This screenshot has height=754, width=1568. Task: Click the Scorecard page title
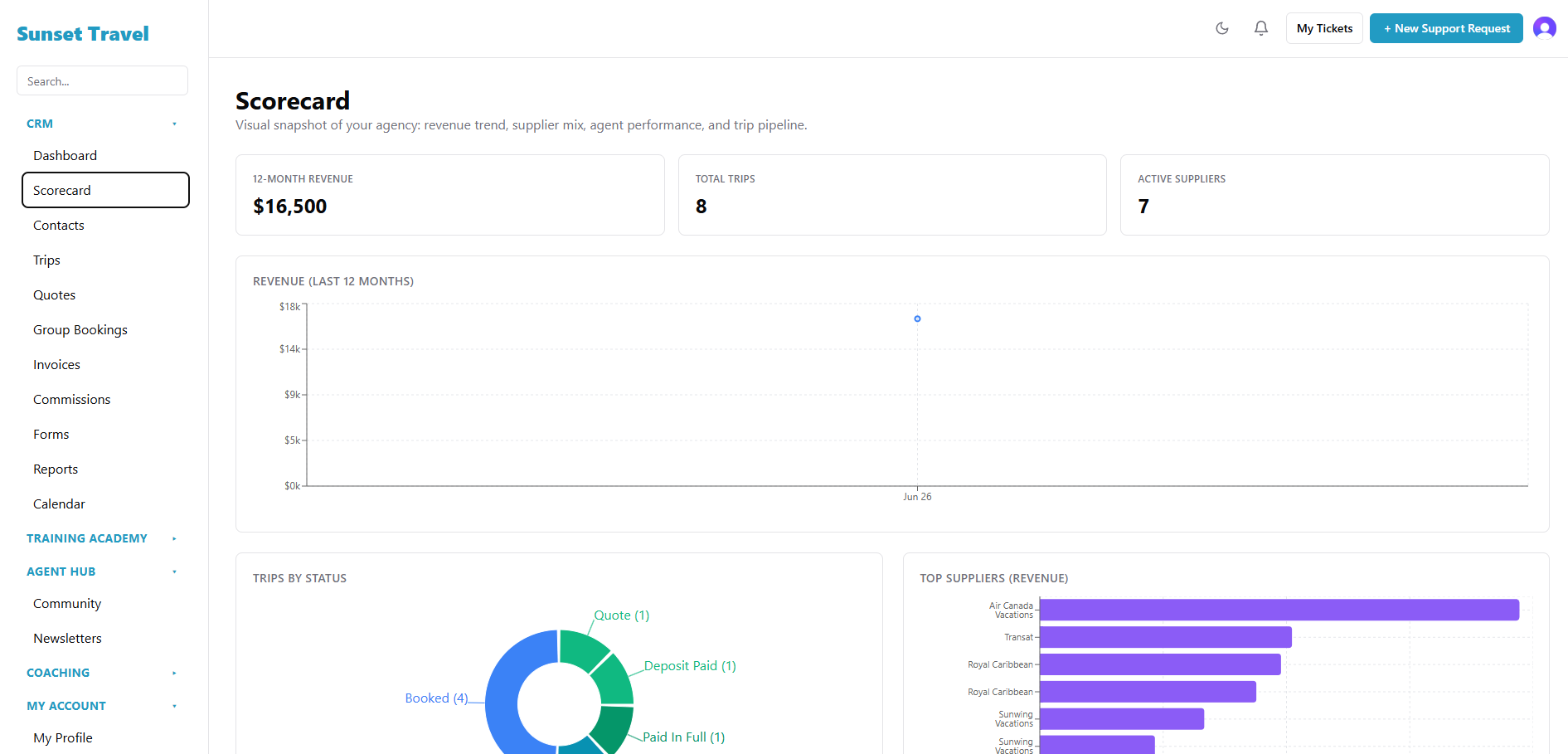tap(293, 101)
